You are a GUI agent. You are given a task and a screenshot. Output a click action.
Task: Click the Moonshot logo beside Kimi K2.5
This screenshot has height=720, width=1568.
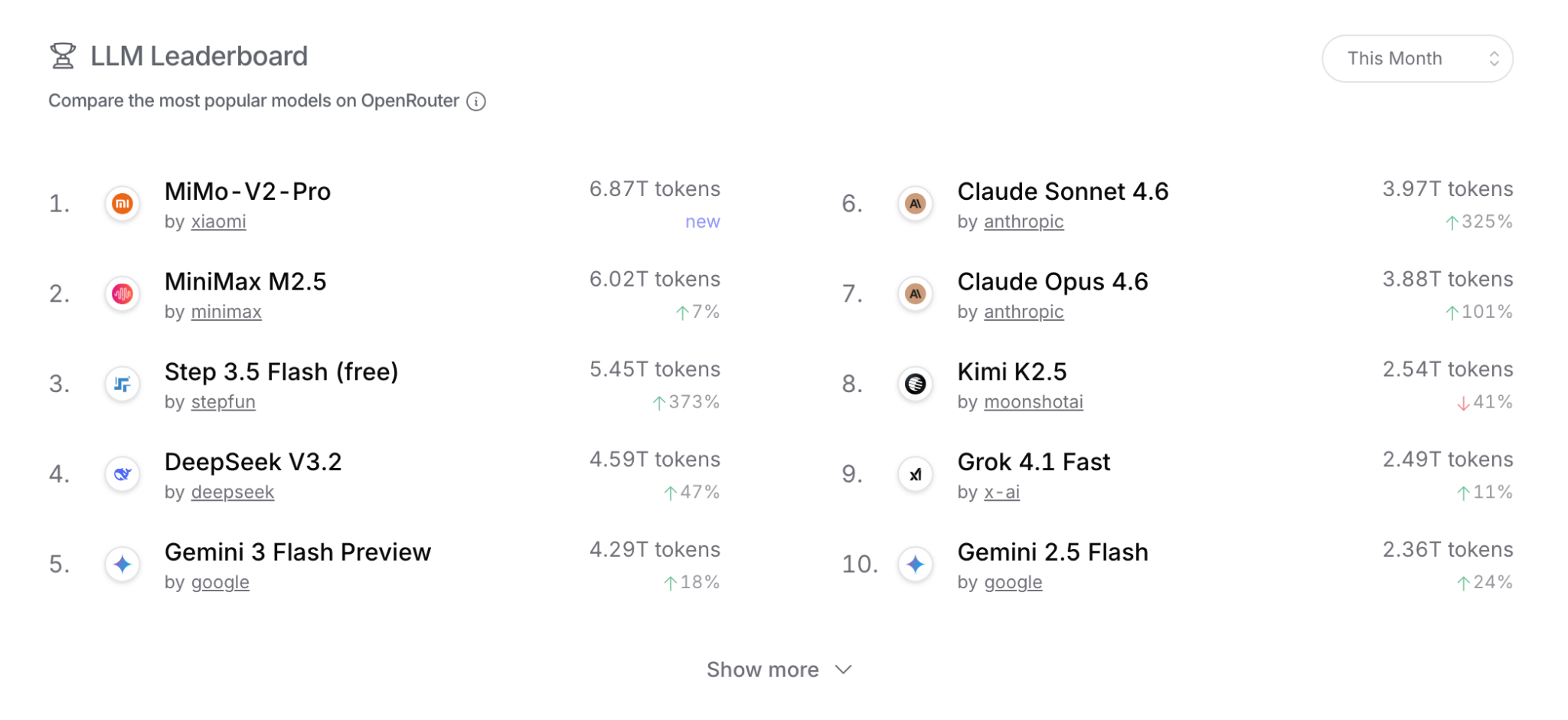(915, 384)
